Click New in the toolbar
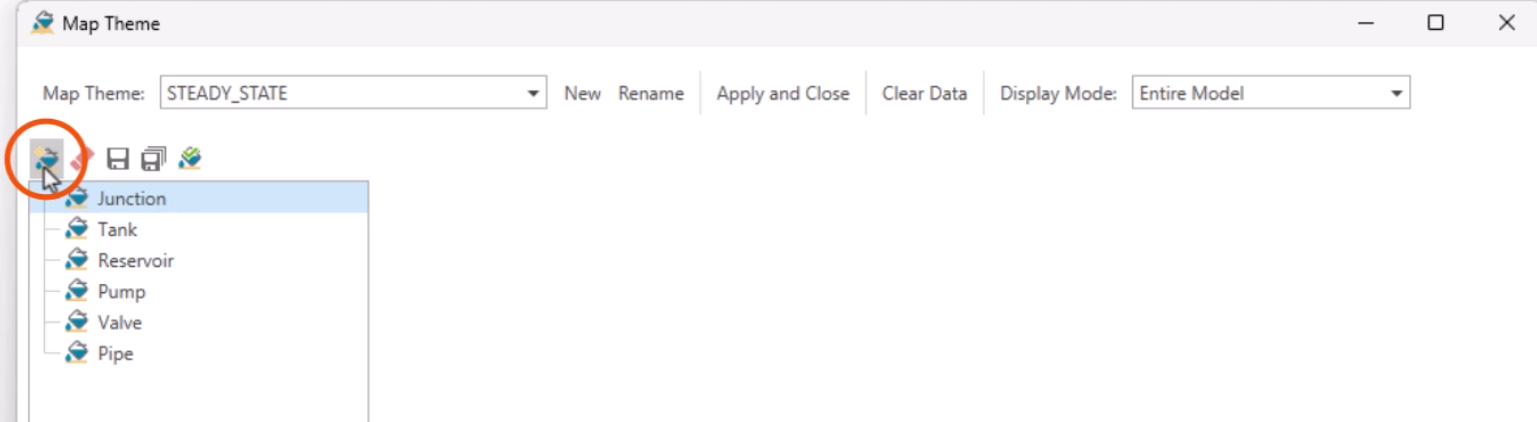1537x422 pixels. [582, 94]
